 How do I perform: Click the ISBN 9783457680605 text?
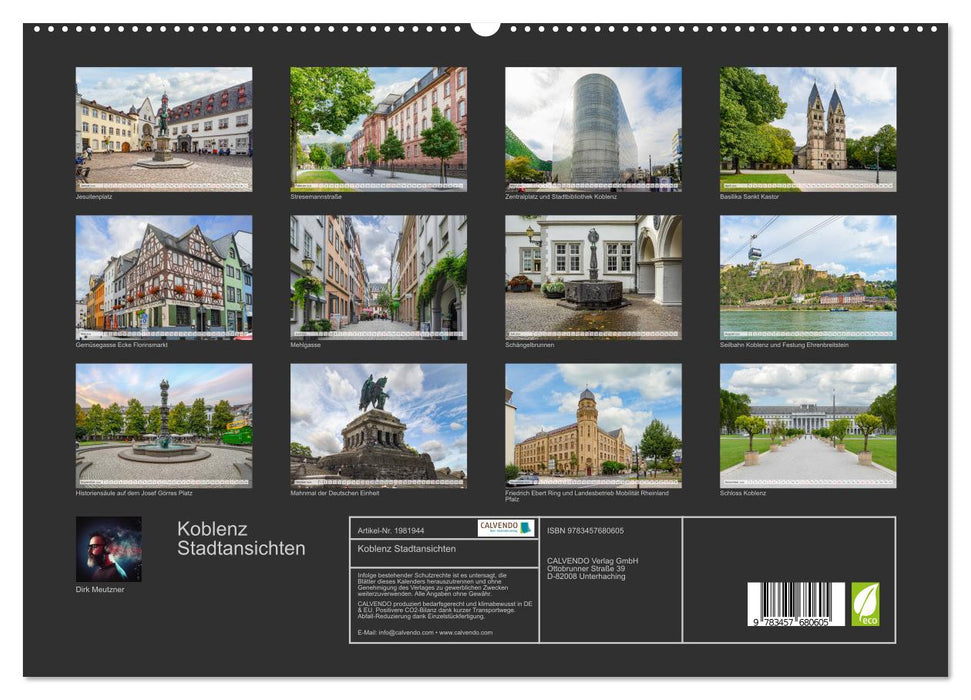tap(585, 530)
